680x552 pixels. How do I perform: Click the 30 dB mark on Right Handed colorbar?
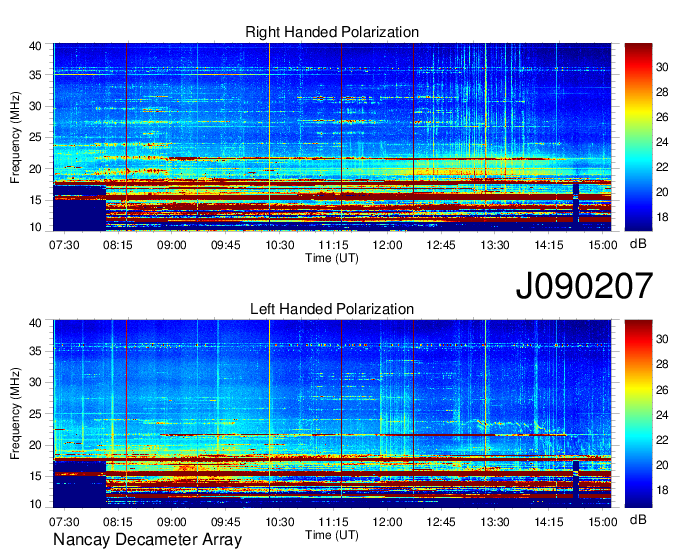[x=662, y=67]
